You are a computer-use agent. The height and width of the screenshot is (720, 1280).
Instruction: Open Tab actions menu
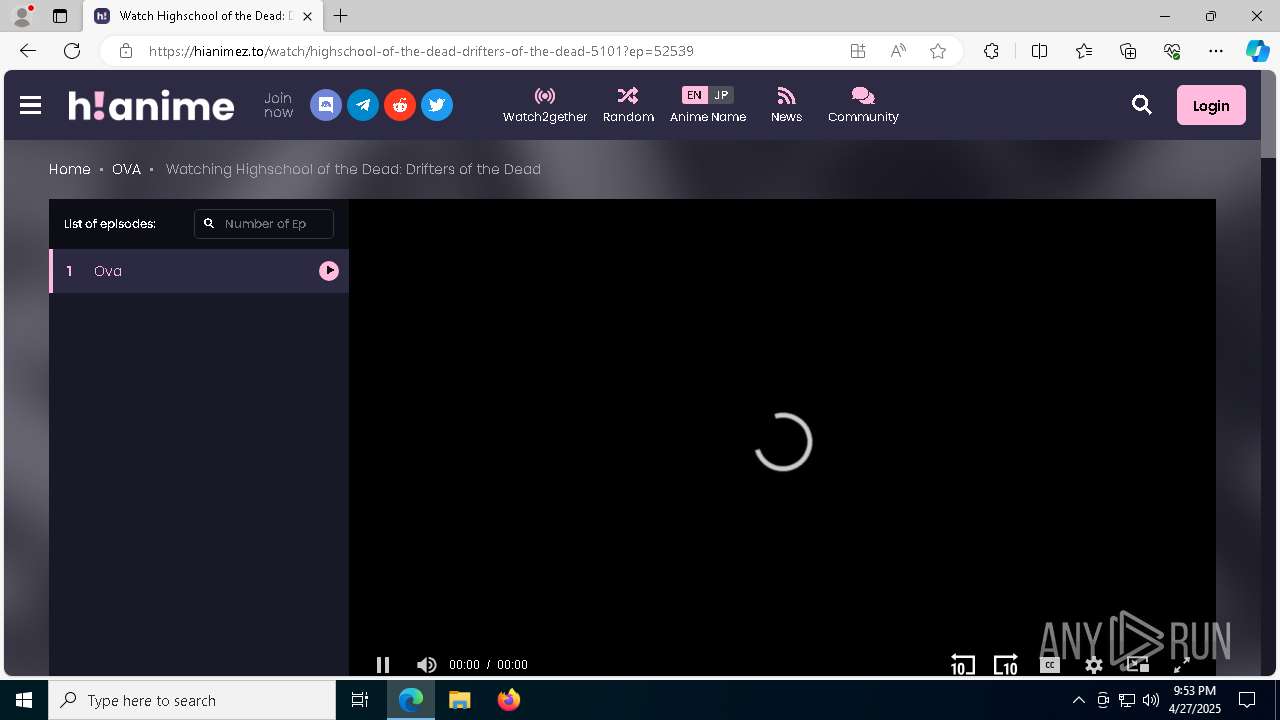[x=60, y=16]
